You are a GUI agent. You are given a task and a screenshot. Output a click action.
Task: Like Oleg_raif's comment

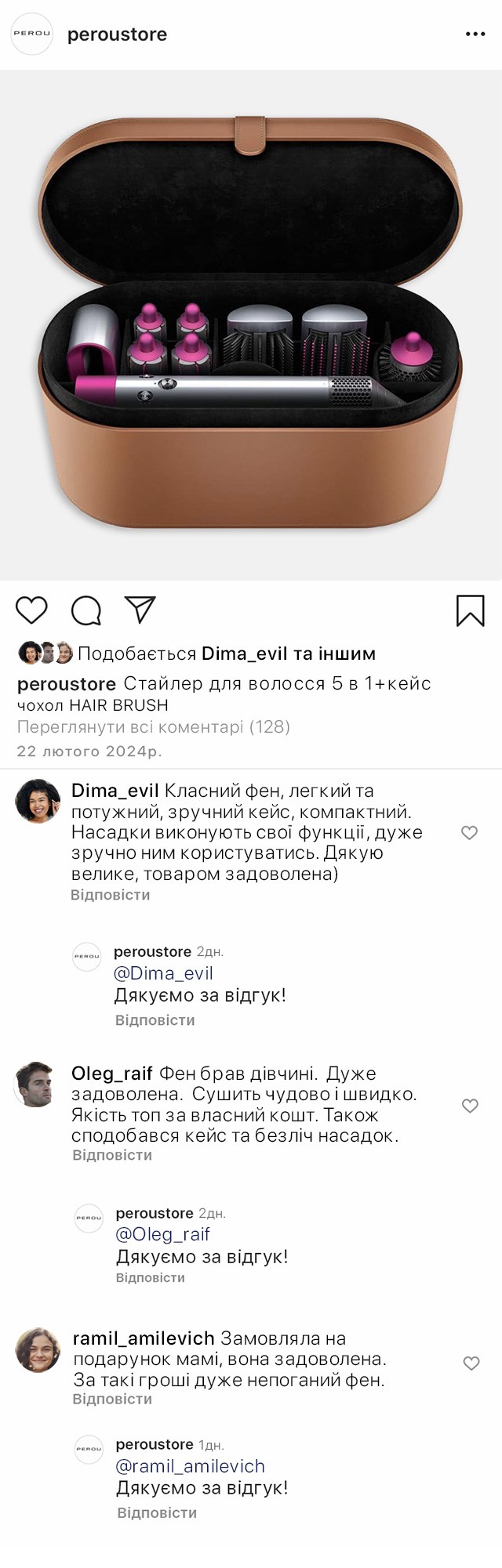tap(470, 1106)
